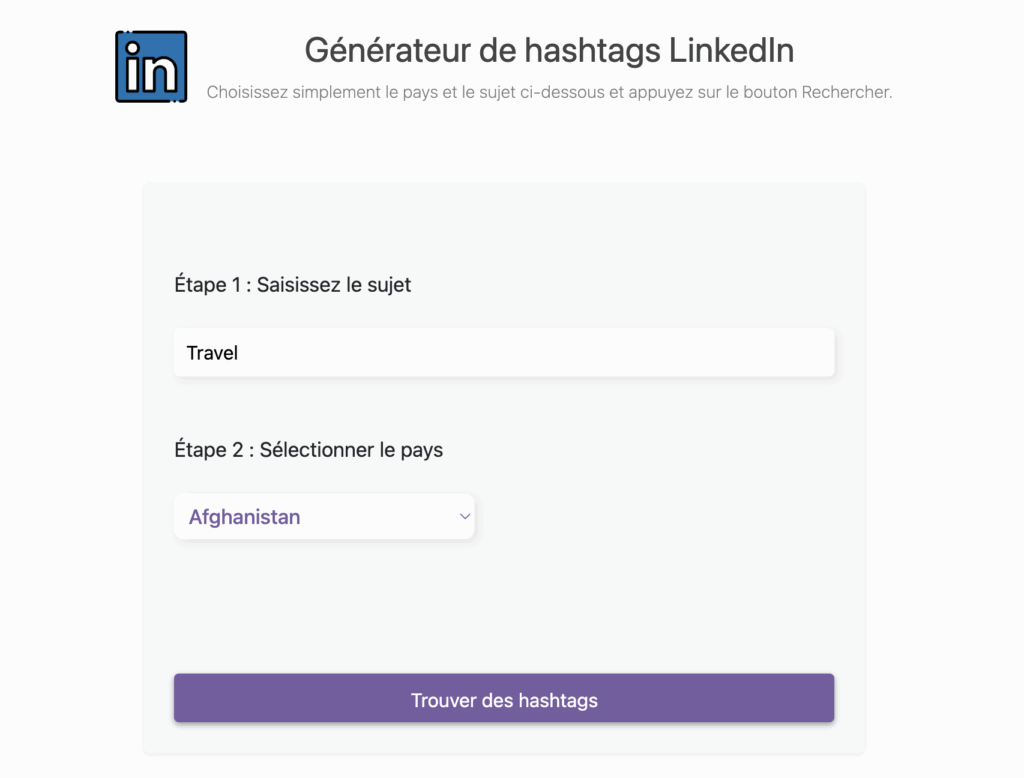This screenshot has width=1024, height=778.
Task: Click the "Étape 1 : Saisissez le sujet" label
Action: coord(292,285)
